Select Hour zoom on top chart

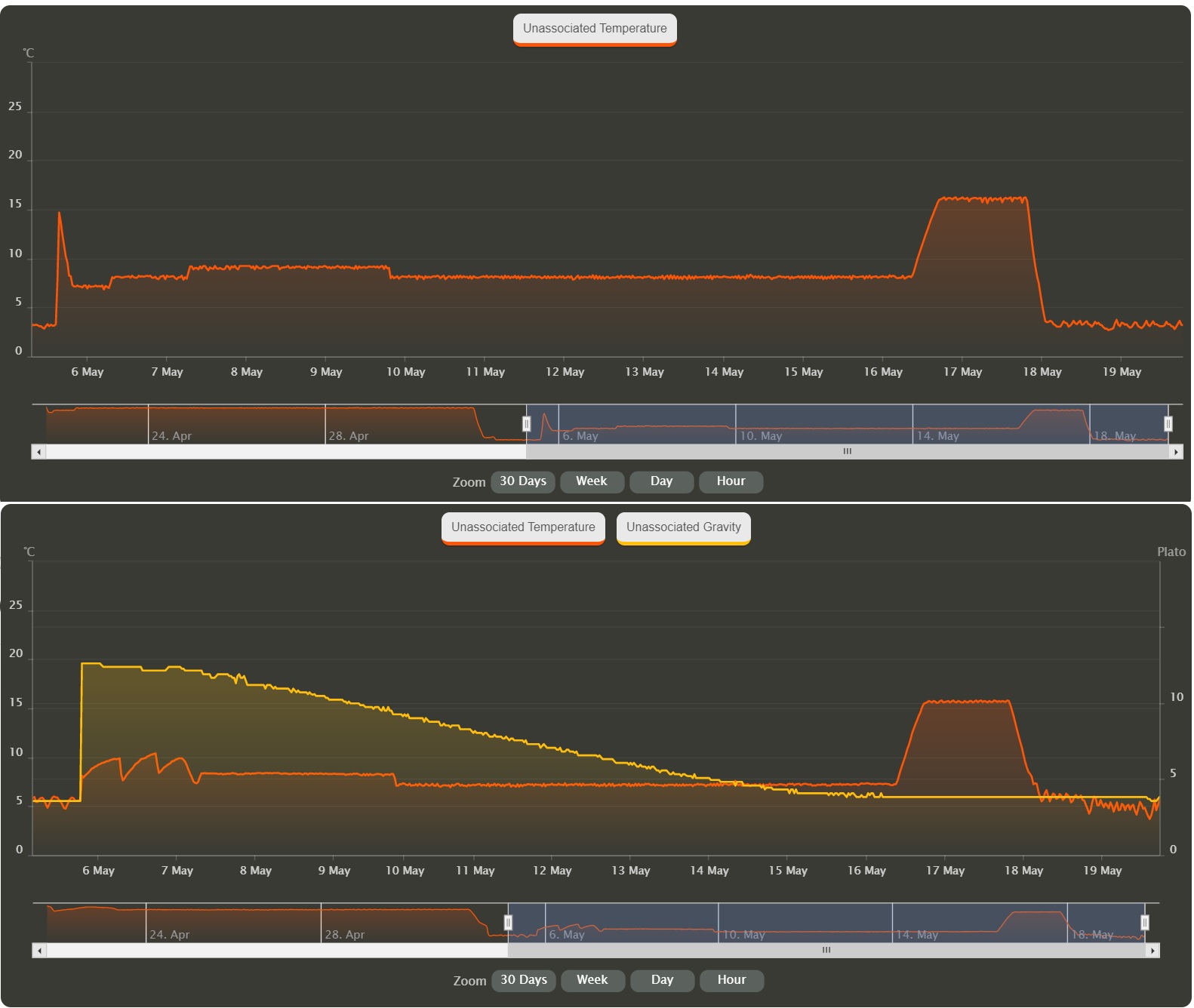click(x=731, y=481)
